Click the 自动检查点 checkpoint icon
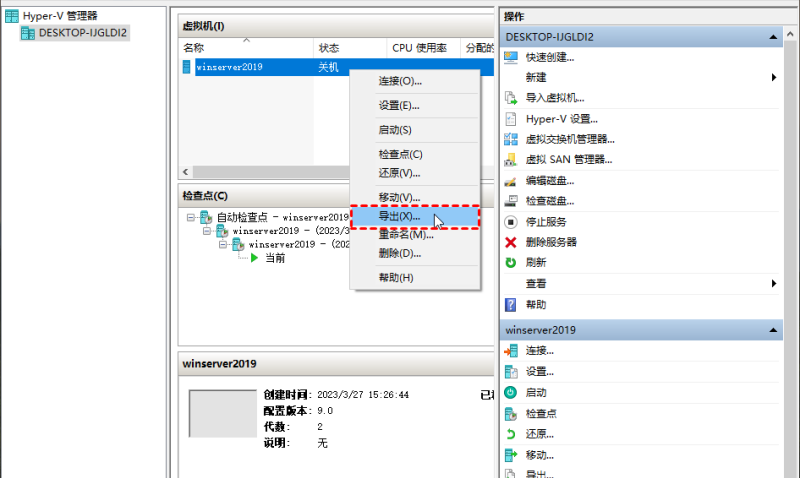The width and height of the screenshot is (800, 478). pos(206,217)
